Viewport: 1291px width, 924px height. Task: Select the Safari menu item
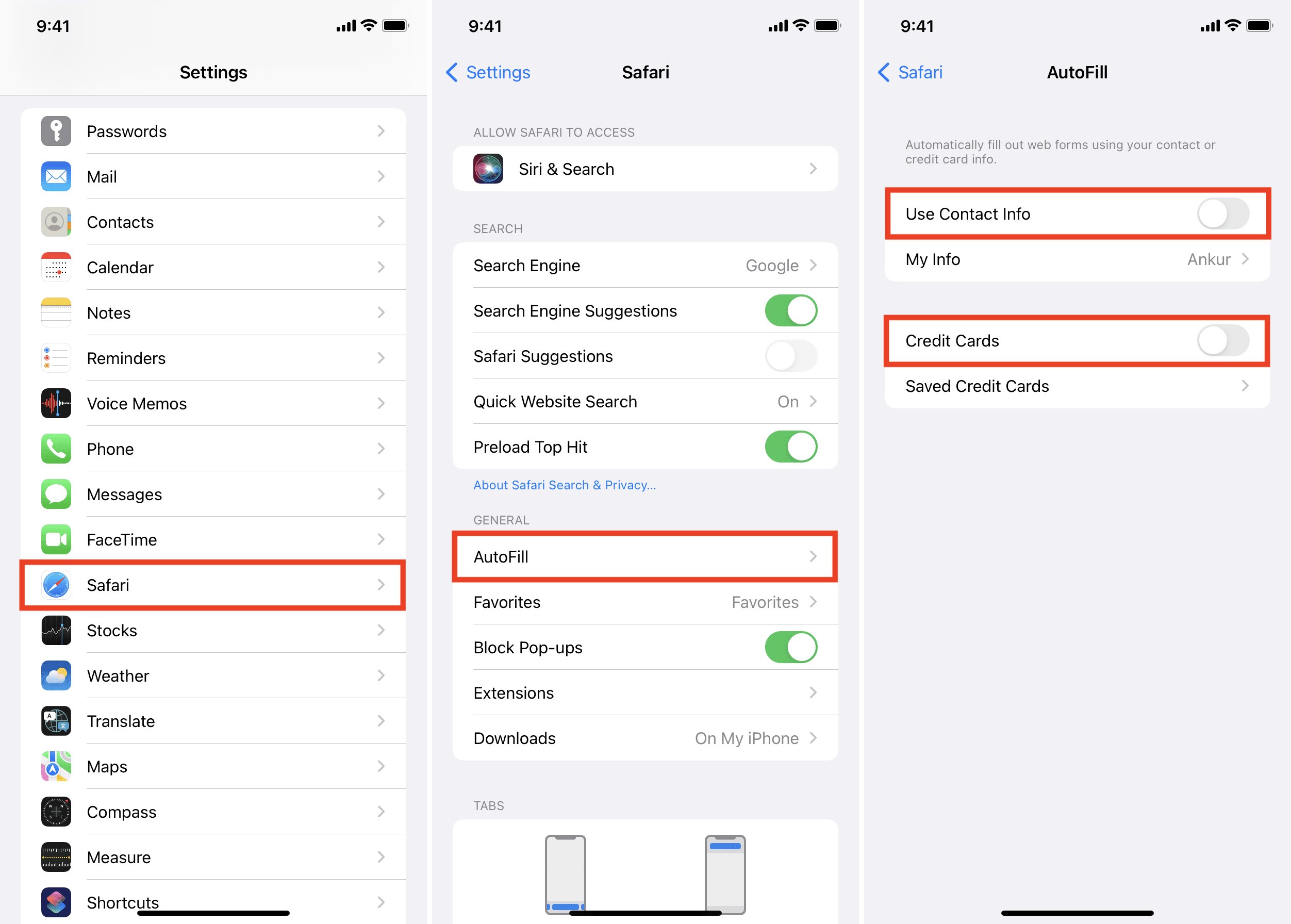click(x=214, y=584)
